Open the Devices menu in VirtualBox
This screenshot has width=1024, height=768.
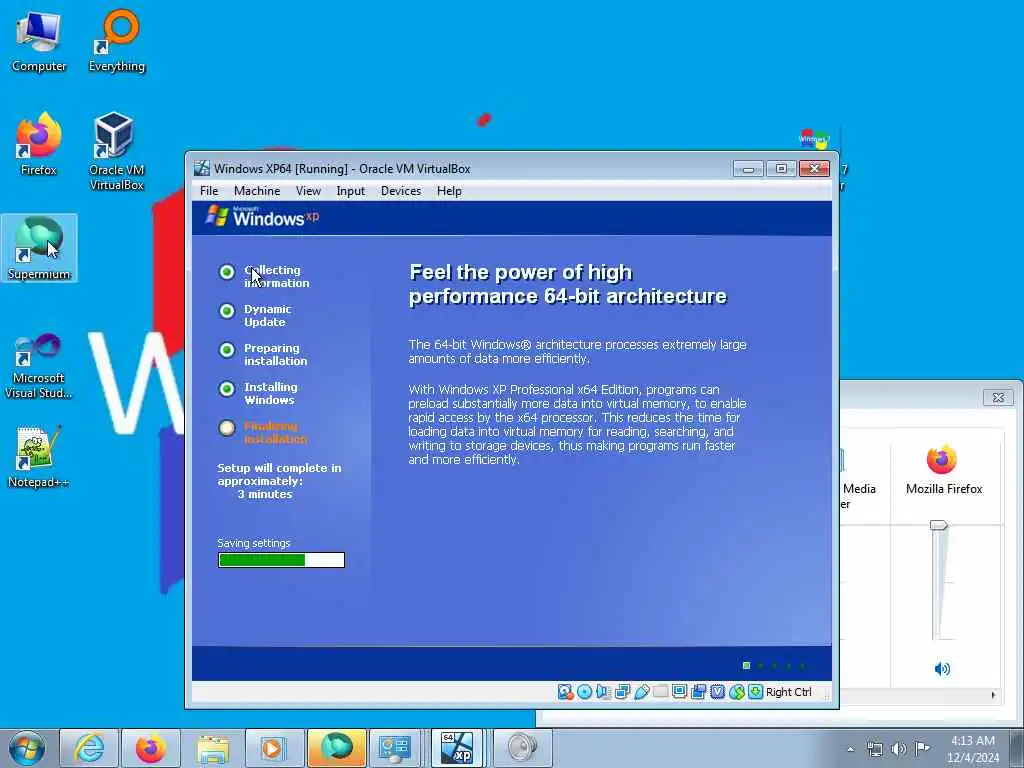click(401, 191)
